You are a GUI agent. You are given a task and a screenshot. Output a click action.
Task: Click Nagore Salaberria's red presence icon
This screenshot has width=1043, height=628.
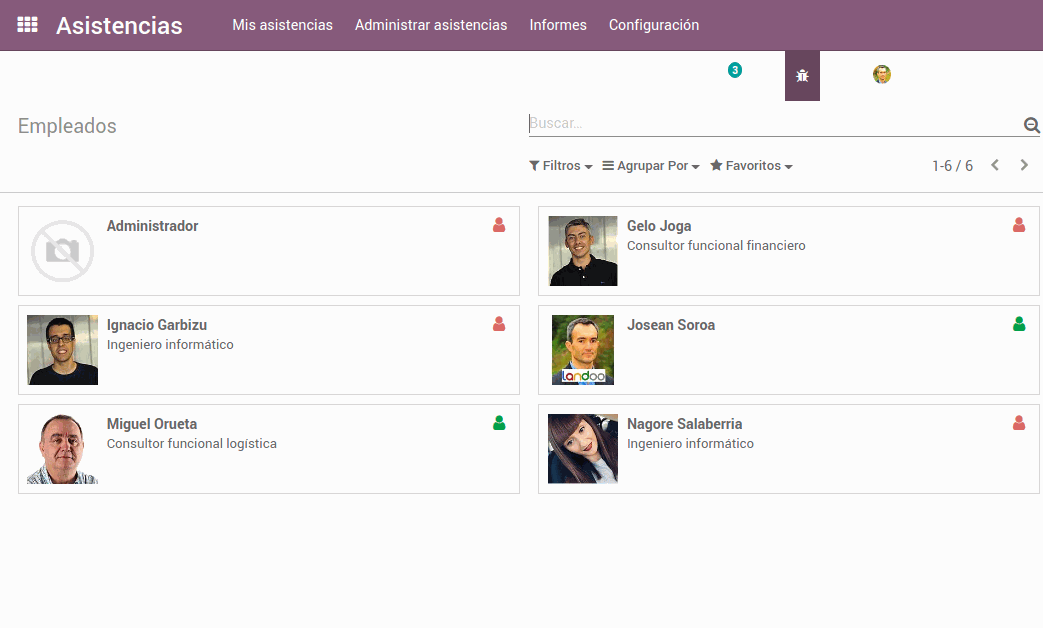click(x=1019, y=423)
